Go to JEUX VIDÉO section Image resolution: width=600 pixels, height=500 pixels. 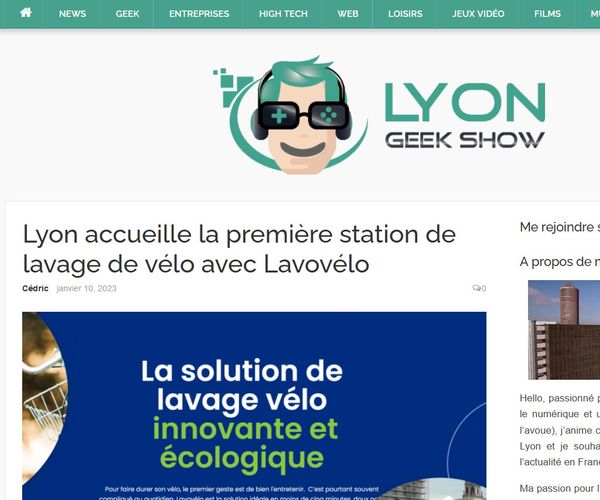(478, 14)
